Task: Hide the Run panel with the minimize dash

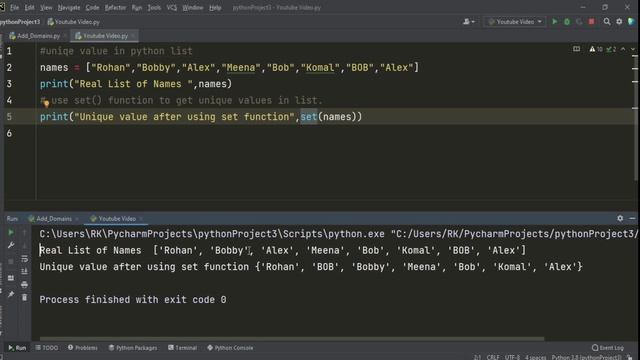Action: point(632,218)
